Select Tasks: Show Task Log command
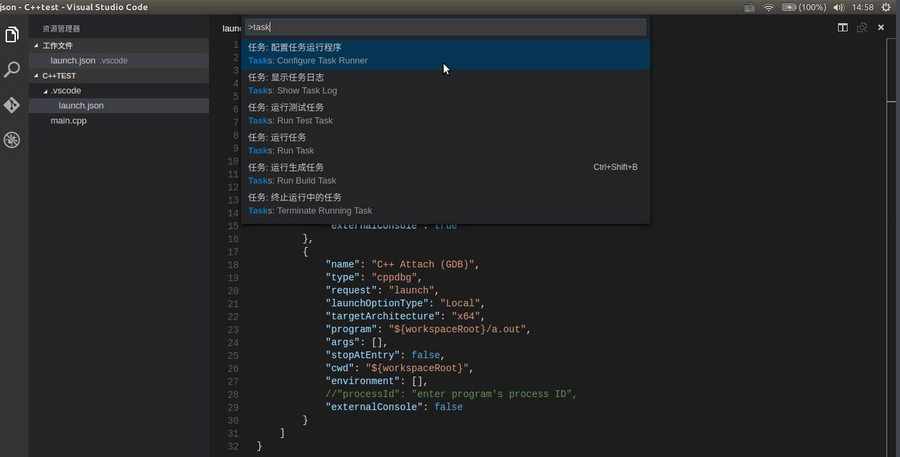The image size is (900, 457). [446, 84]
